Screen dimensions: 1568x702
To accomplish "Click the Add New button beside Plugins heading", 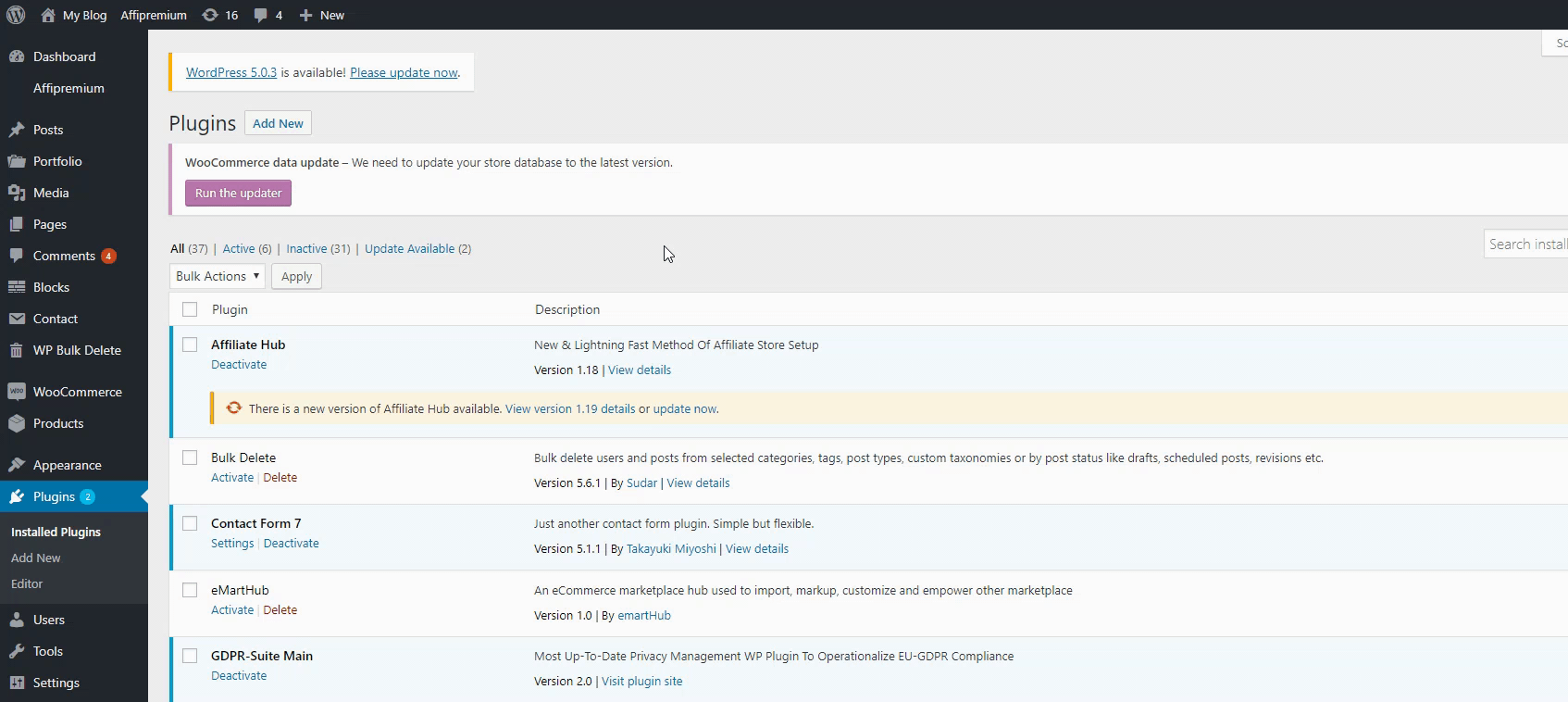I will coord(278,123).
